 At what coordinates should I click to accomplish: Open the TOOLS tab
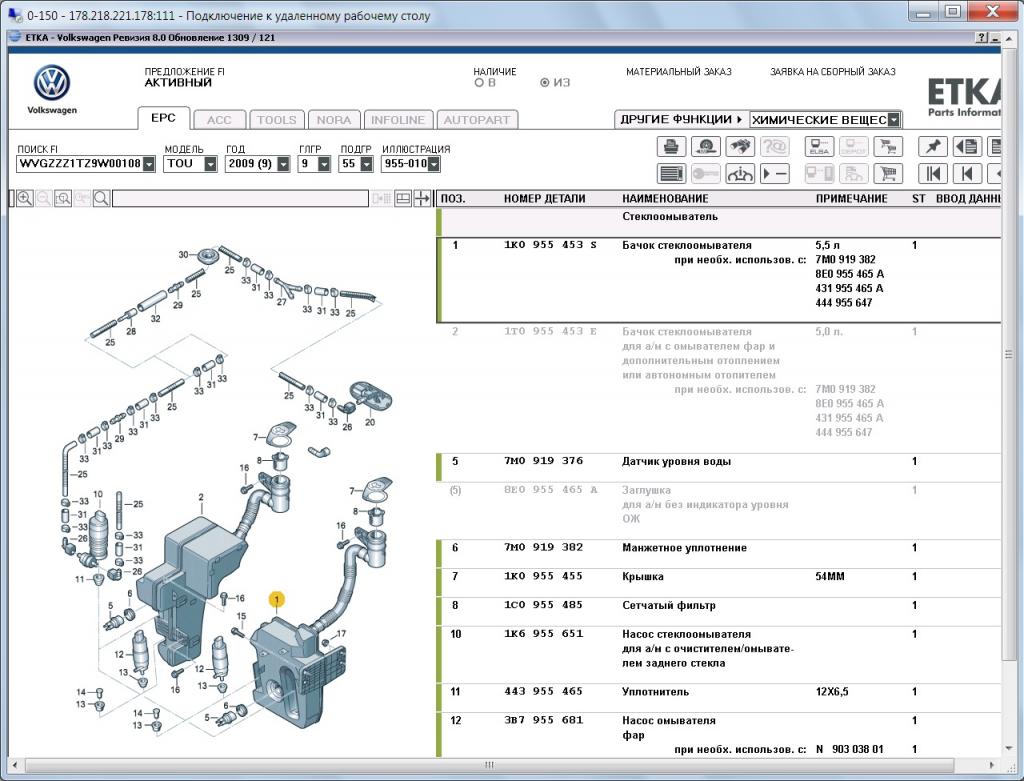(277, 120)
